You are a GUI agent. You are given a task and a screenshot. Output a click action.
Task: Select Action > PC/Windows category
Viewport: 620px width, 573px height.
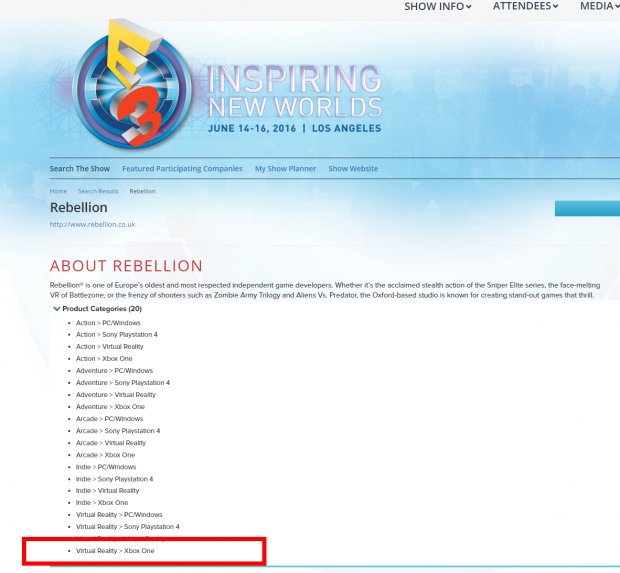(108, 323)
